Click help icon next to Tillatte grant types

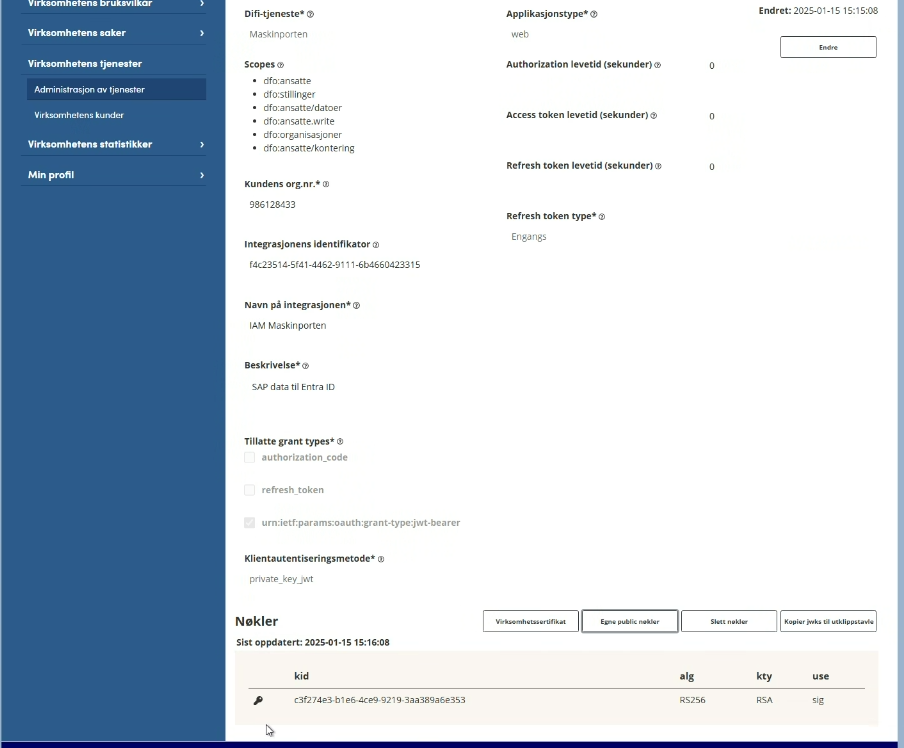tap(340, 441)
